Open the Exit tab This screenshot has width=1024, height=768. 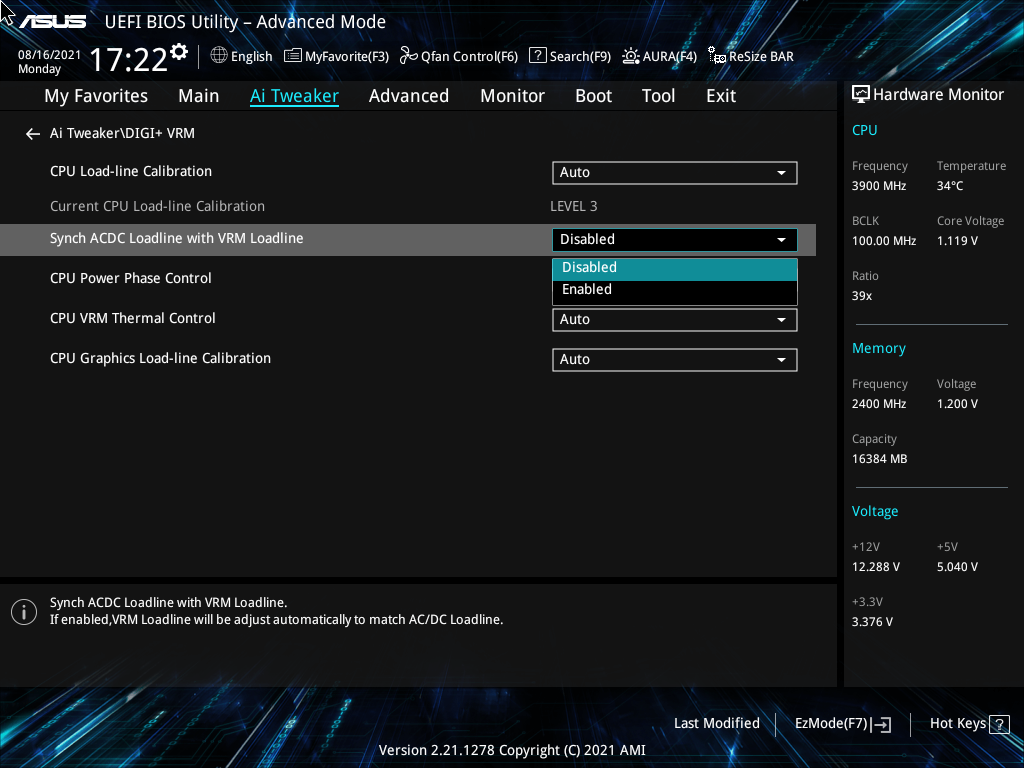721,96
